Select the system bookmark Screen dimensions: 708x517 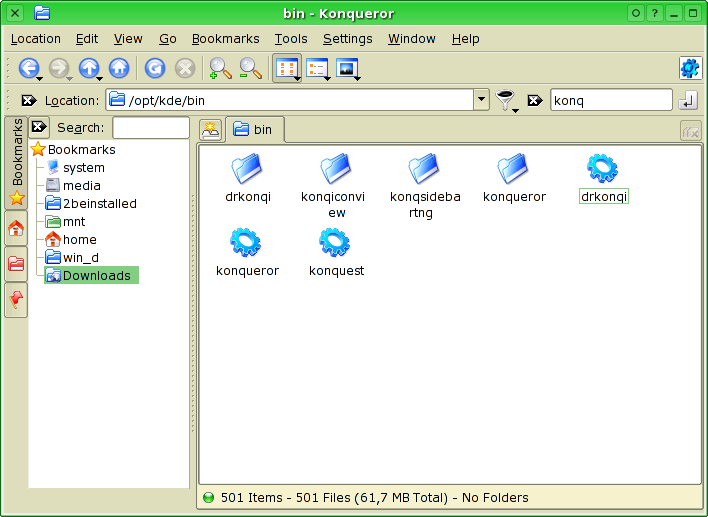75,168
